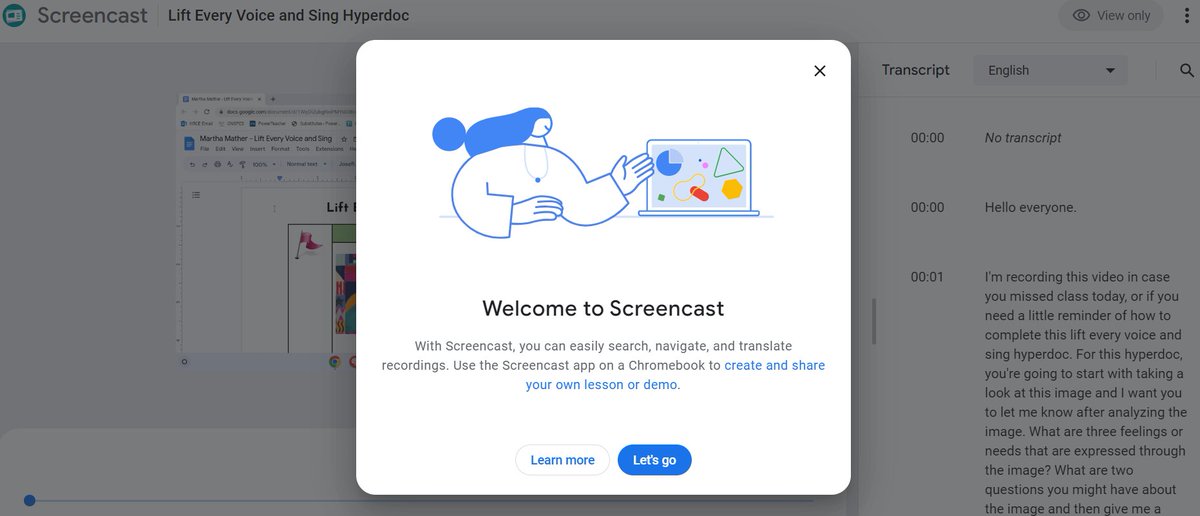Click the transcript panel scrollbar

pos(874,322)
